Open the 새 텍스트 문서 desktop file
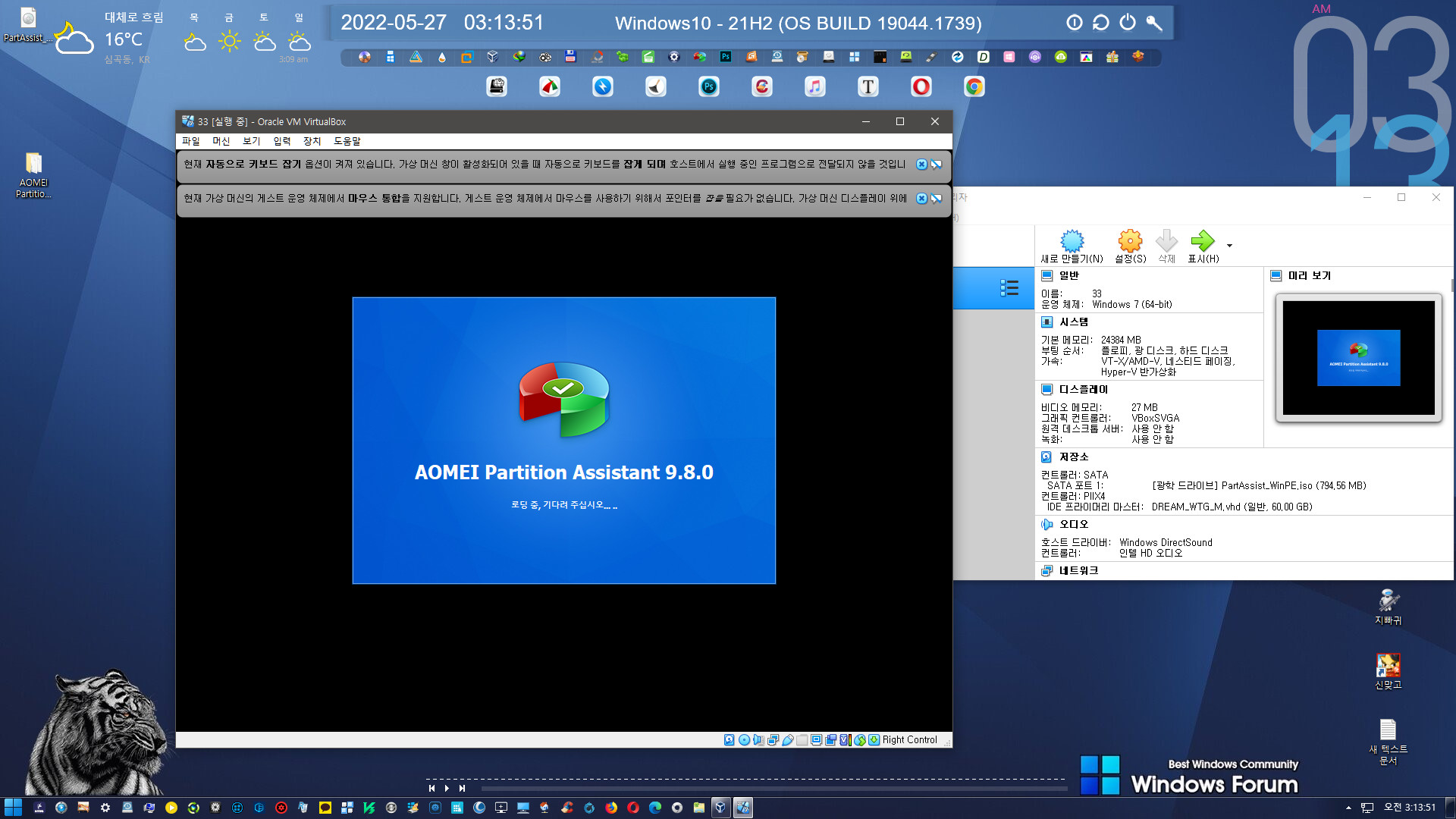This screenshot has width=1456, height=819. click(1388, 742)
